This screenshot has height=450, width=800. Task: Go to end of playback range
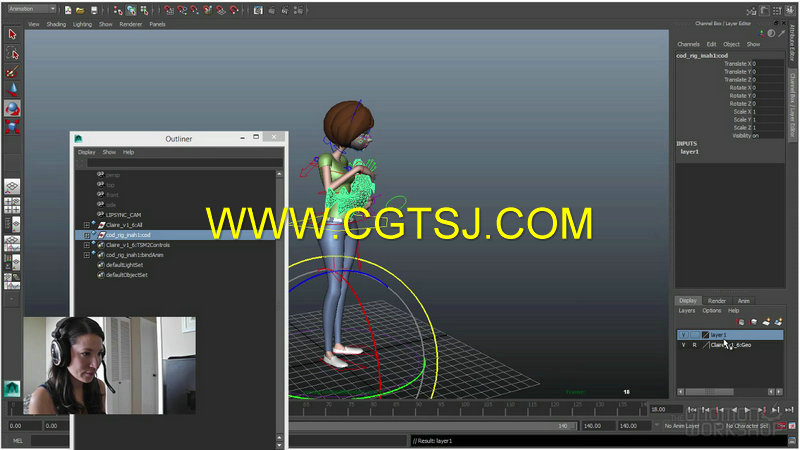pyautogui.click(x=789, y=410)
